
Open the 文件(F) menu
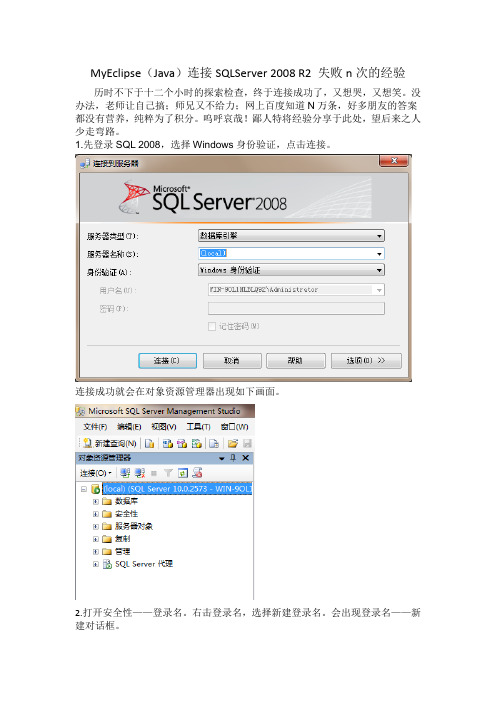click(x=95, y=427)
